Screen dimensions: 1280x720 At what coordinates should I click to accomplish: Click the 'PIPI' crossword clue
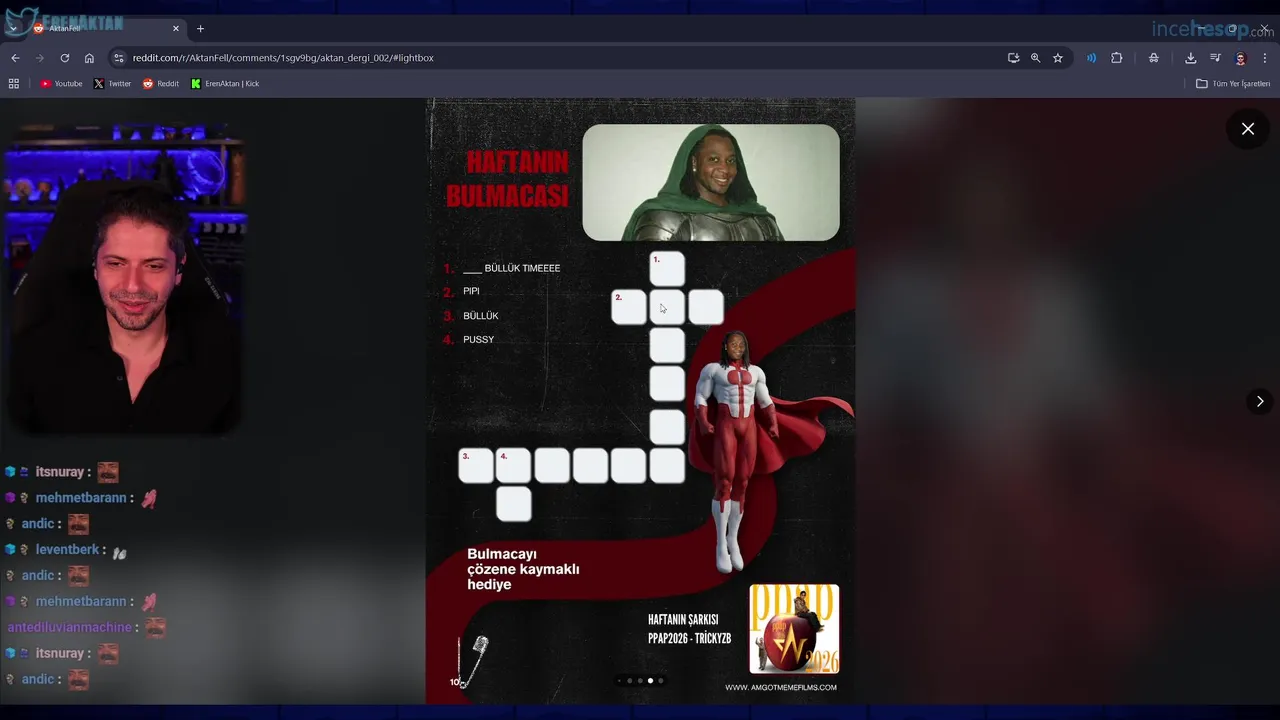click(x=471, y=291)
